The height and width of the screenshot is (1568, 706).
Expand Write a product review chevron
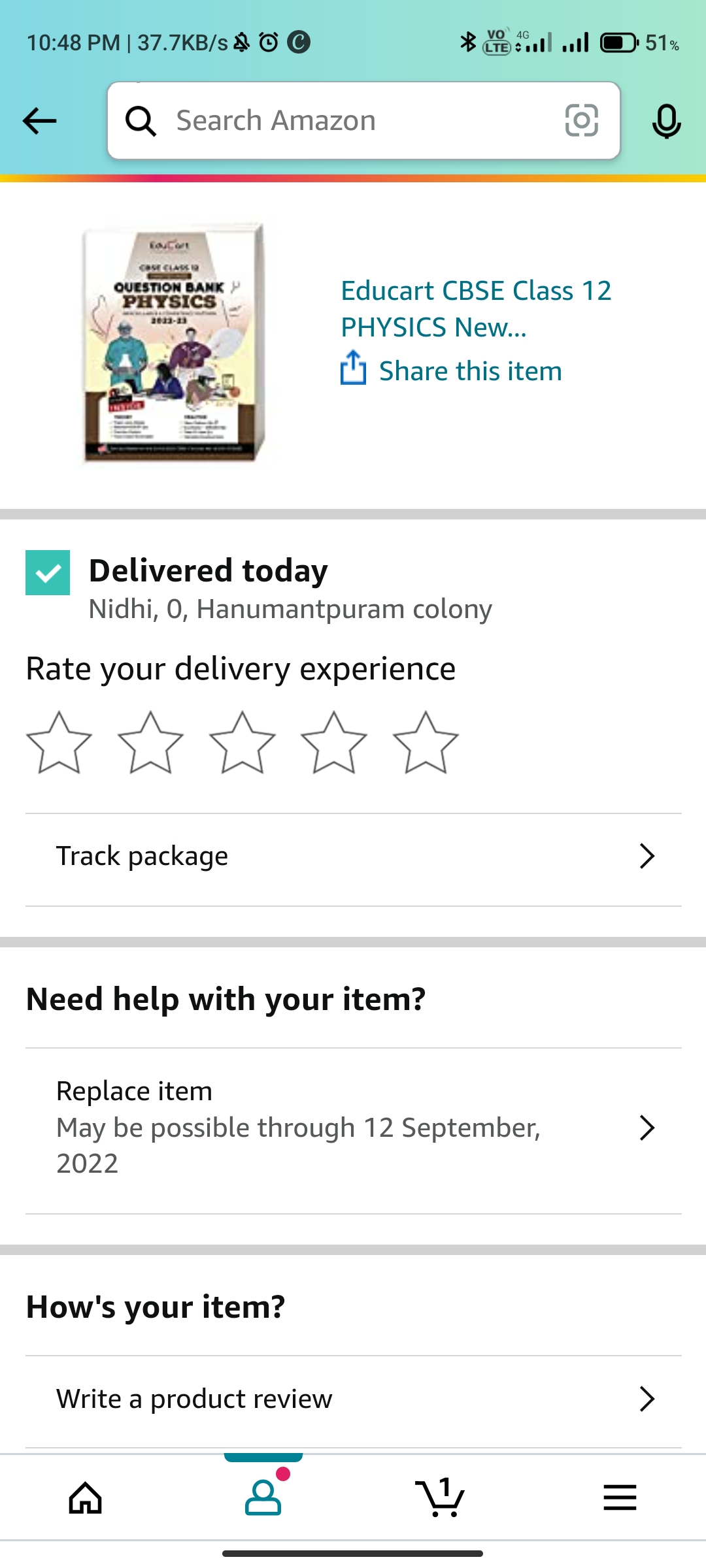(x=647, y=1399)
